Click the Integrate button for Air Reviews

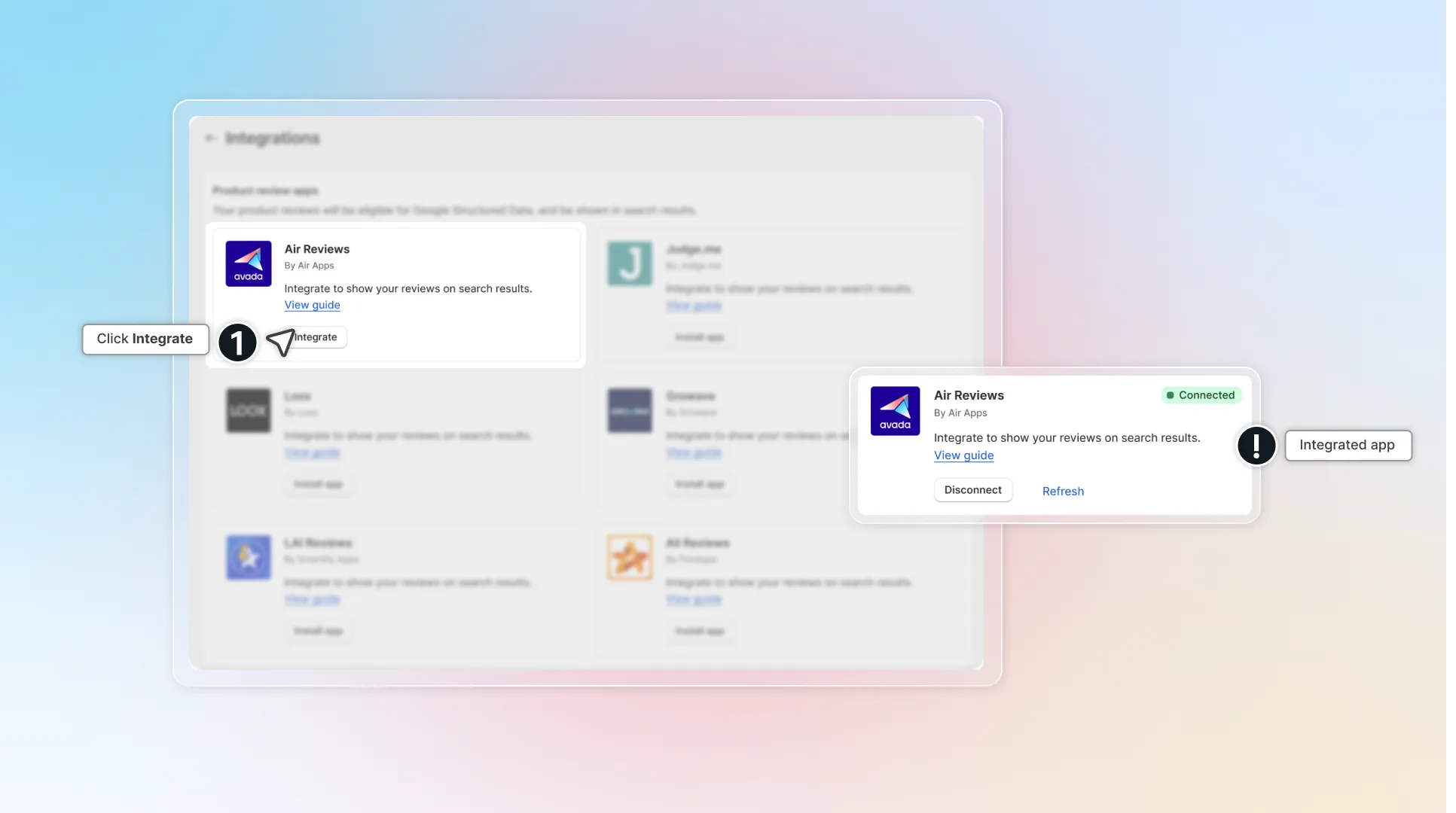pos(316,337)
